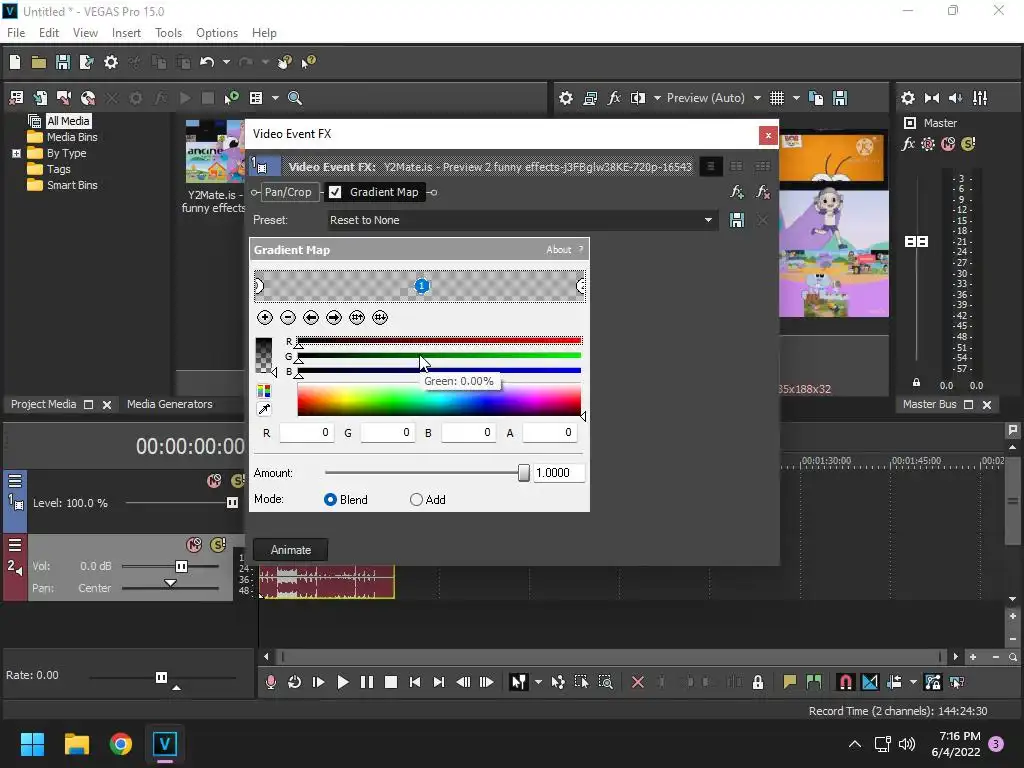Click the eyedropper color pick tool
Screen dimensions: 1024x768
point(264,409)
